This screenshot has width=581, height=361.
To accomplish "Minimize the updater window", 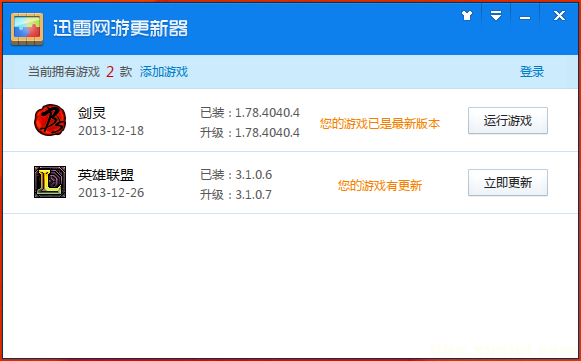I will [x=525, y=17].
